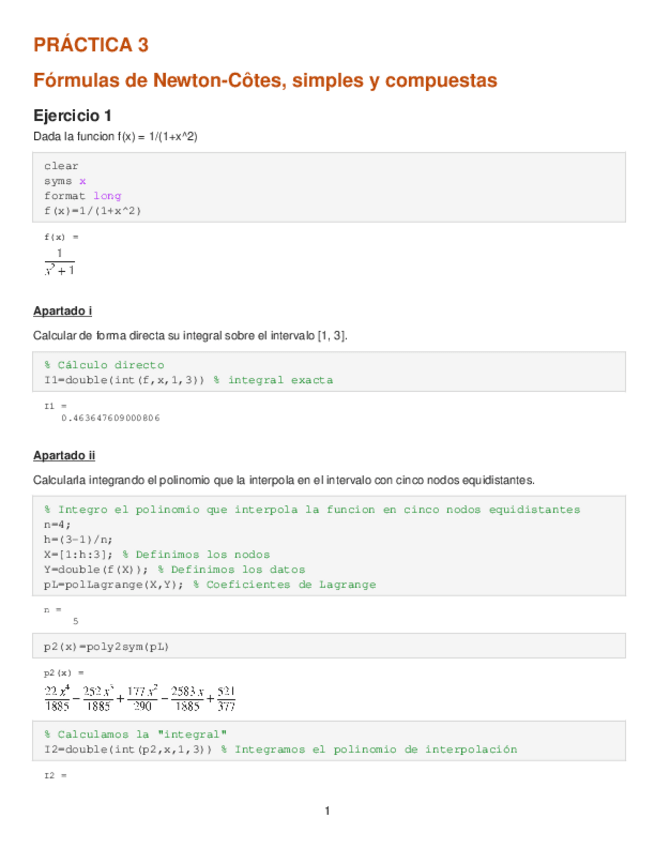Click the rendered 1/(x²+1) fraction output

pyautogui.click(x=60, y=261)
